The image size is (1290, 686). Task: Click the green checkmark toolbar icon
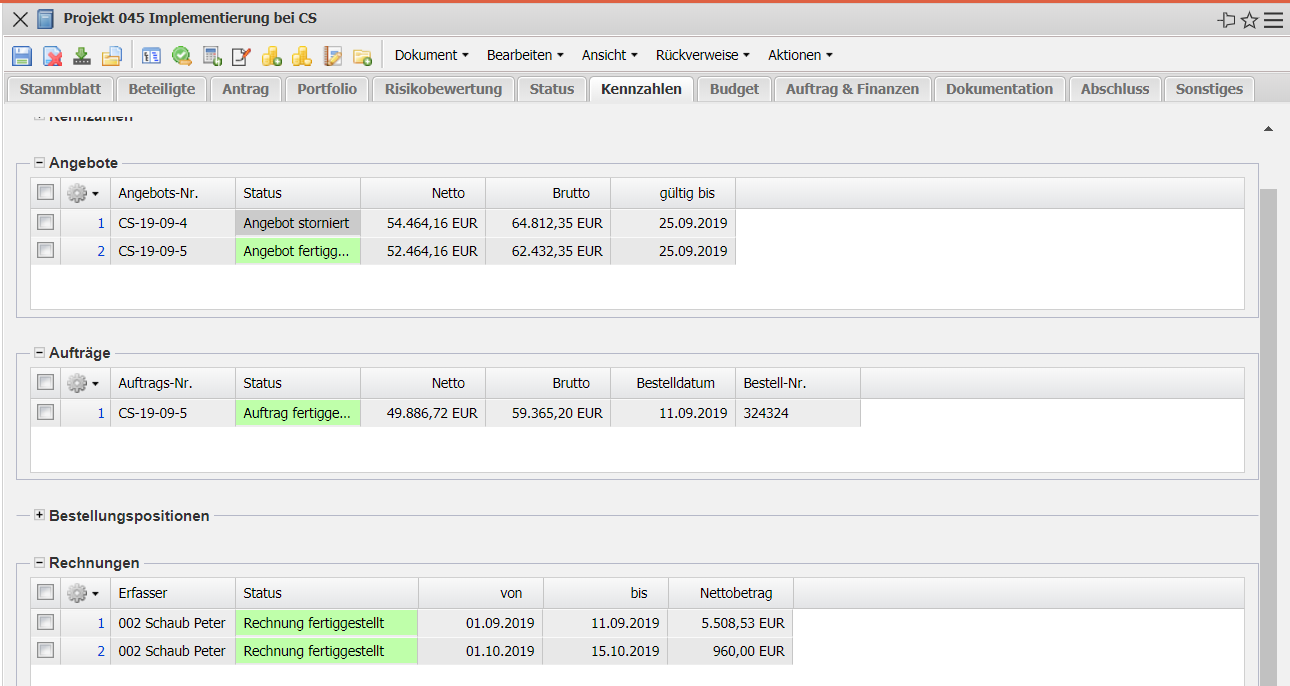182,56
